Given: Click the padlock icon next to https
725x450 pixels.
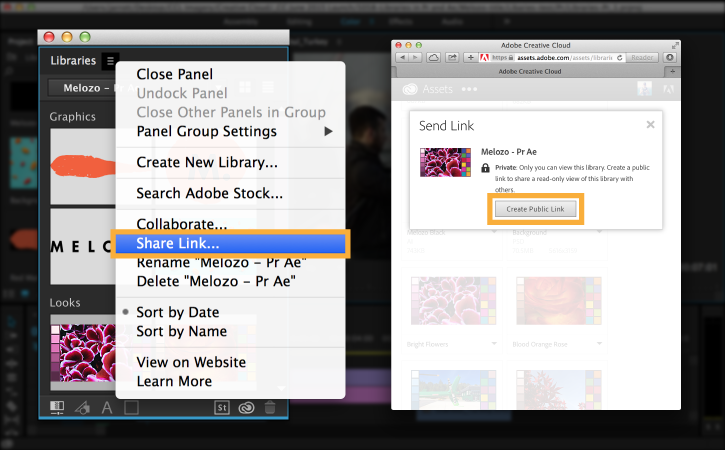Looking at the screenshot, I should (511, 57).
